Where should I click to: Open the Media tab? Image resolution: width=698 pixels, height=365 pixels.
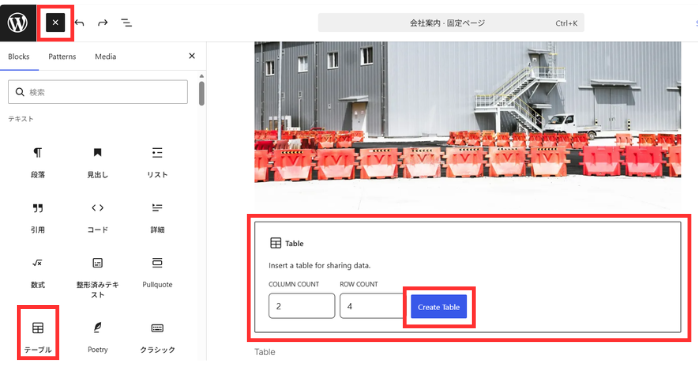106,57
